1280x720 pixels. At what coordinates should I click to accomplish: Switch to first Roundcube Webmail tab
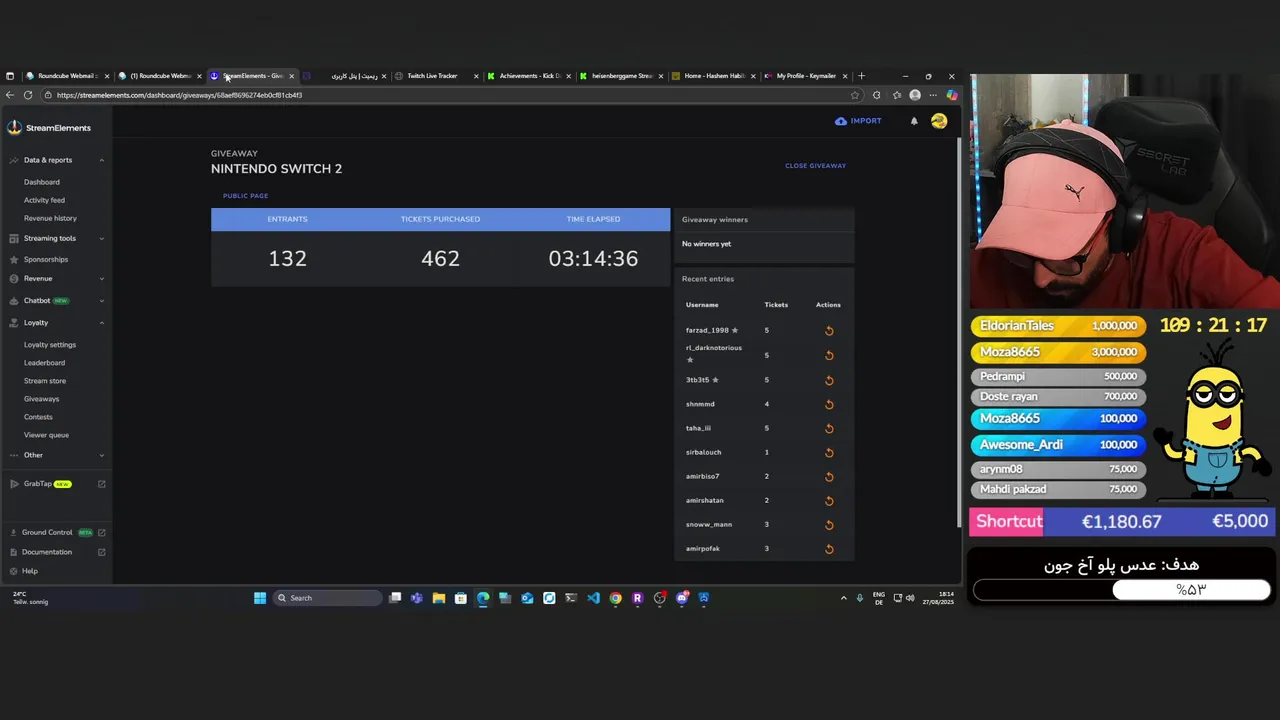point(67,76)
